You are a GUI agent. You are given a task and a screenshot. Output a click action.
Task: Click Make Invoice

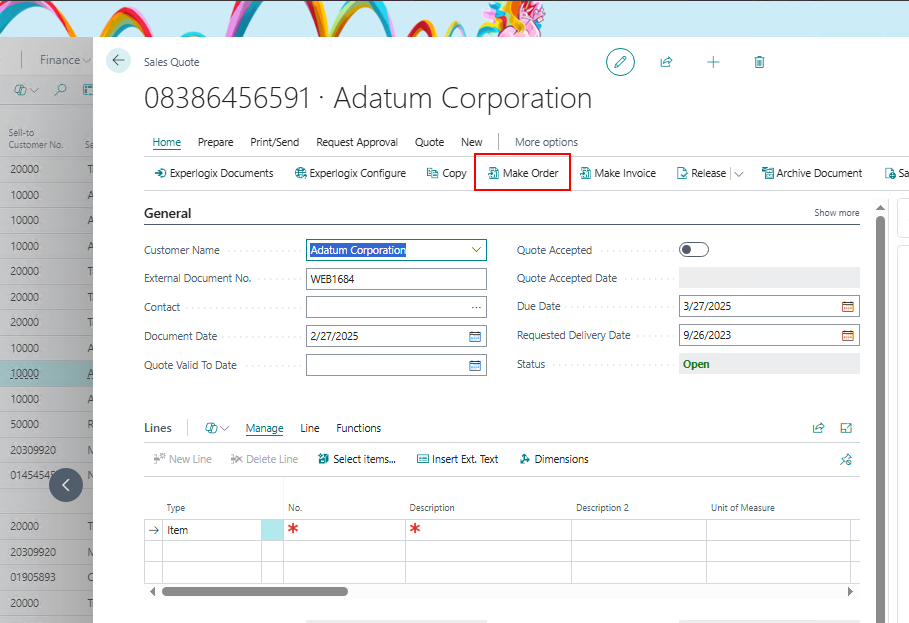coord(618,173)
